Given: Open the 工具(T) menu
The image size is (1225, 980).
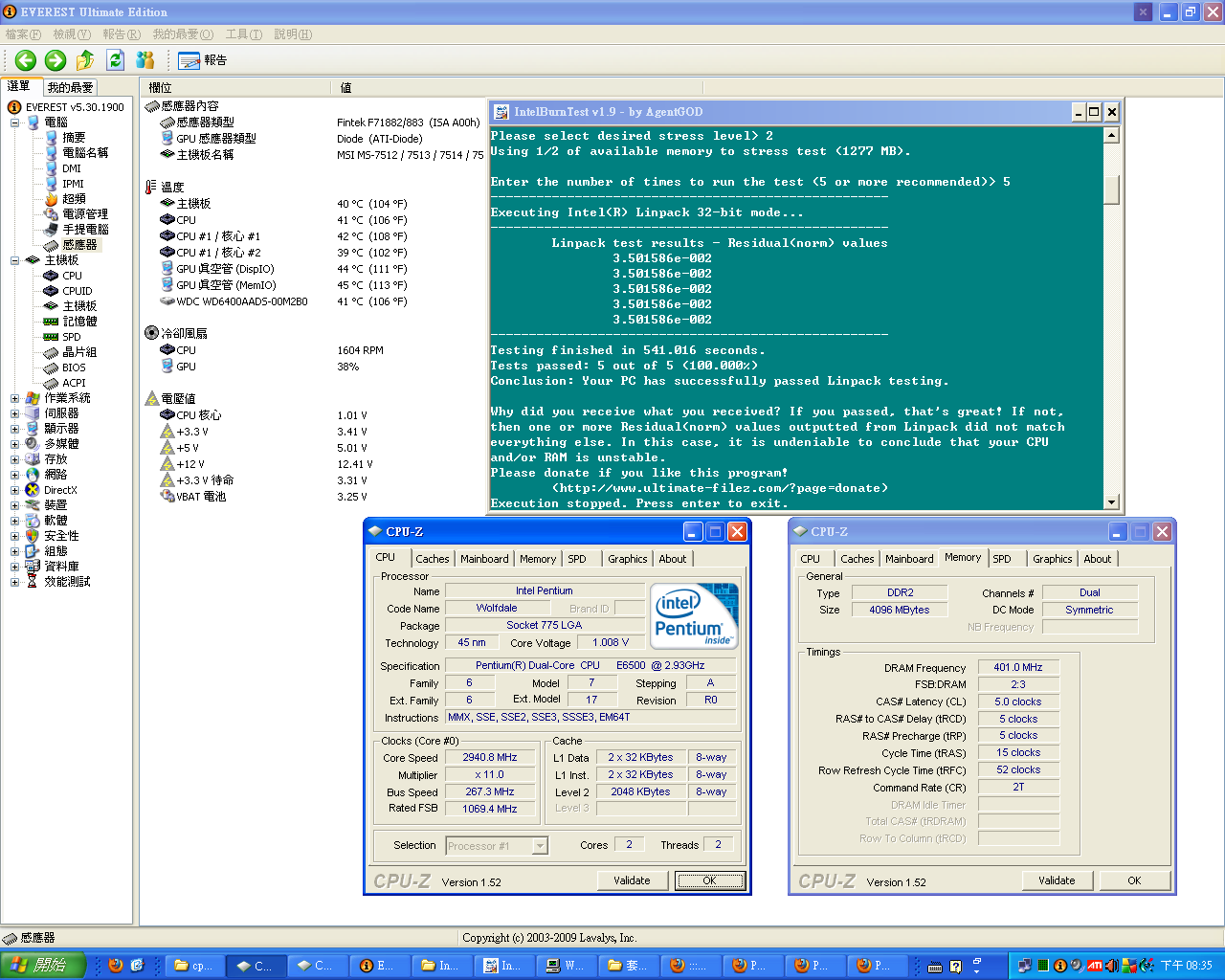Looking at the screenshot, I should [243, 34].
